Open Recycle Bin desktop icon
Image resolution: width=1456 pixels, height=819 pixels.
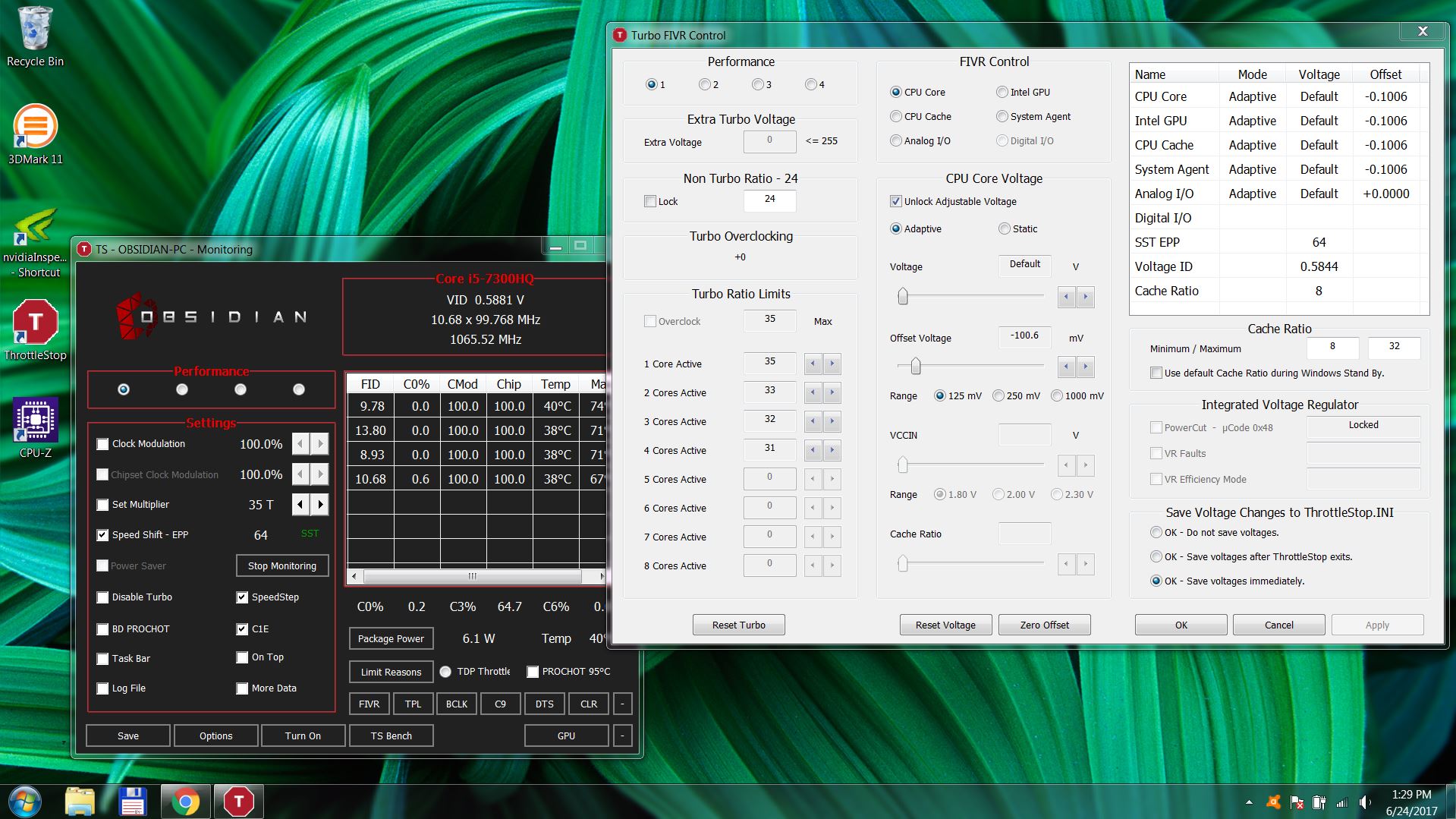(35, 36)
